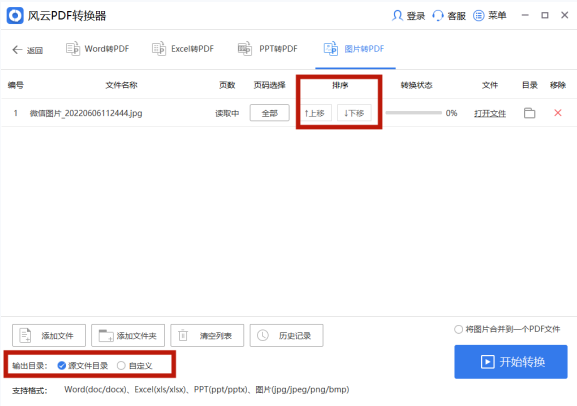Select the 自定义 output directory option
Screen dimensions: 577x406
tap(134, 366)
